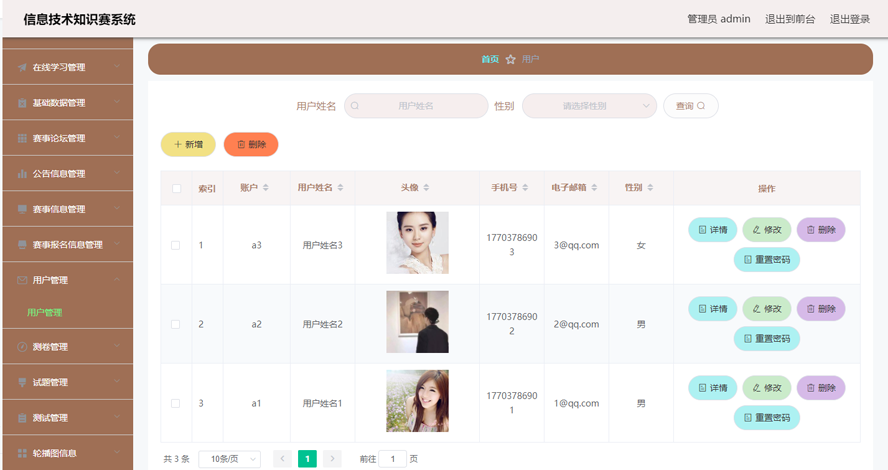Viewport: 888px width, 470px height.
Task: Click the page jump number input
Action: click(392, 459)
